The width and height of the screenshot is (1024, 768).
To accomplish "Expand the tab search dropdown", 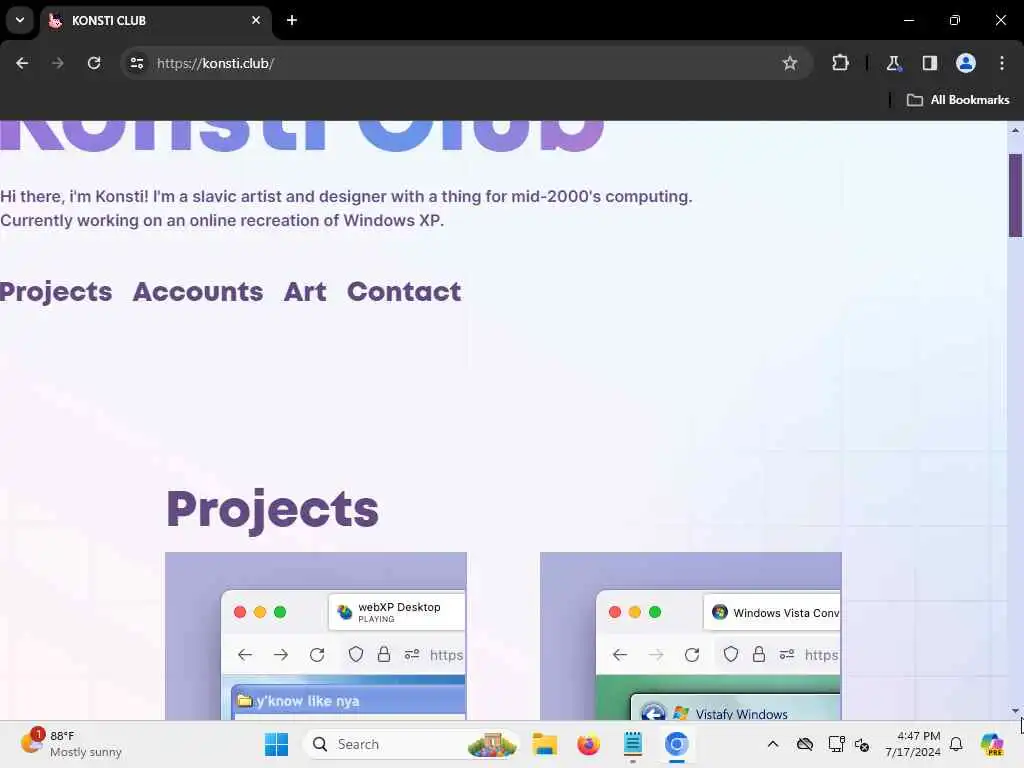I will click(20, 20).
